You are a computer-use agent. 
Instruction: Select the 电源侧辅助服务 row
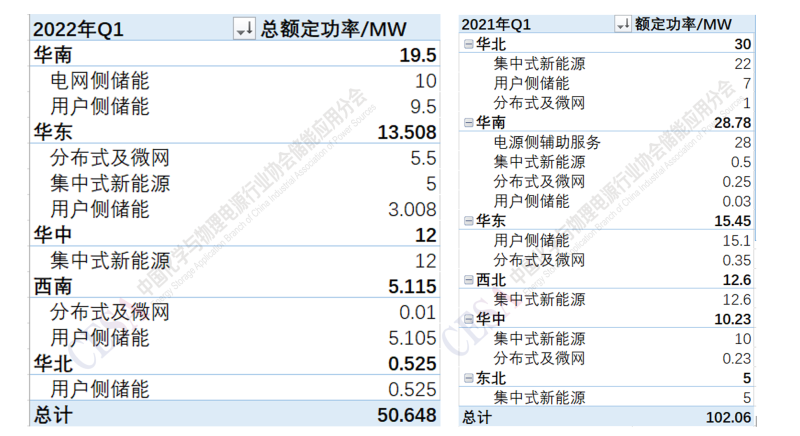point(547,142)
